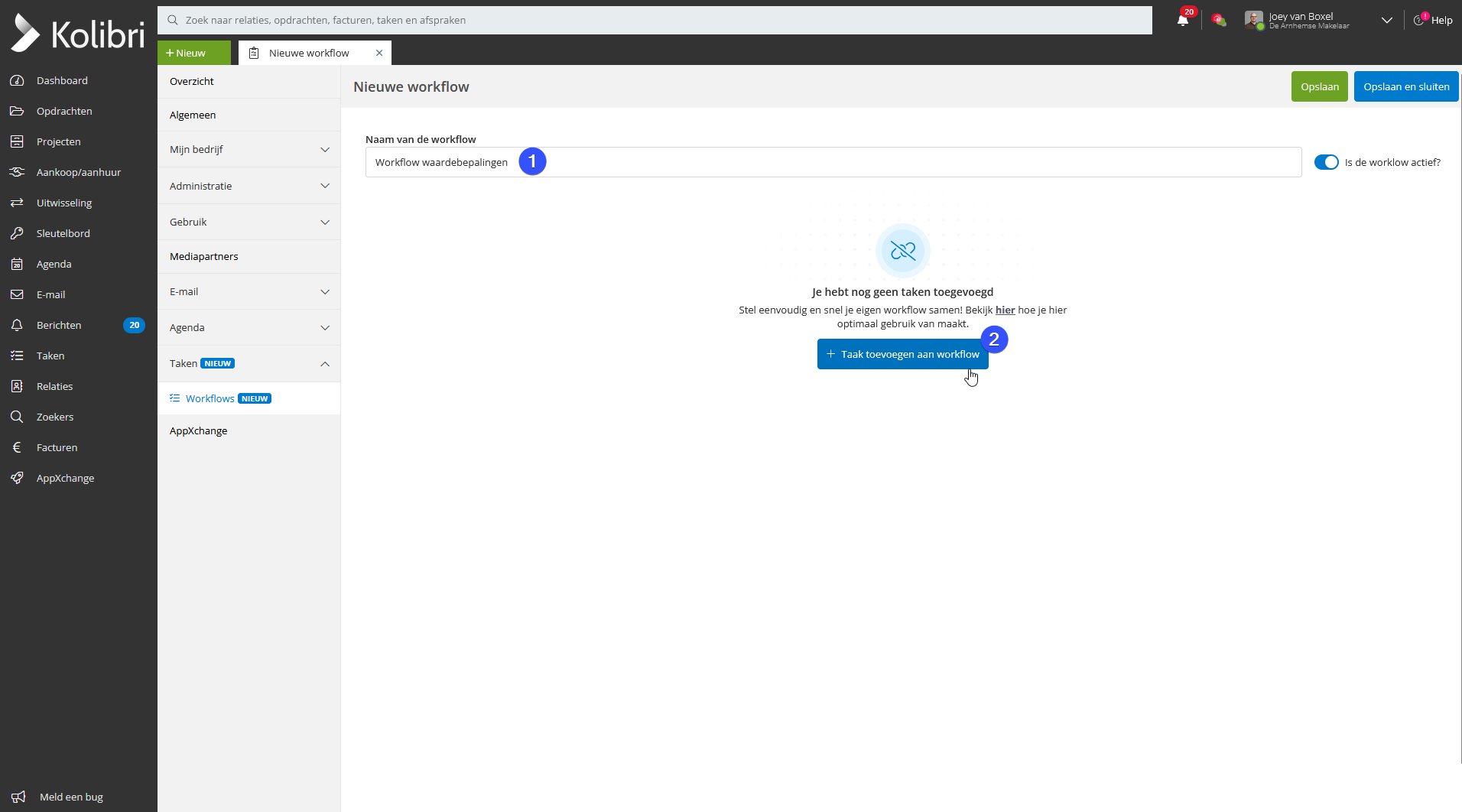Open Facturen via the euro icon
Image resolution: width=1462 pixels, height=812 pixels.
coord(17,447)
